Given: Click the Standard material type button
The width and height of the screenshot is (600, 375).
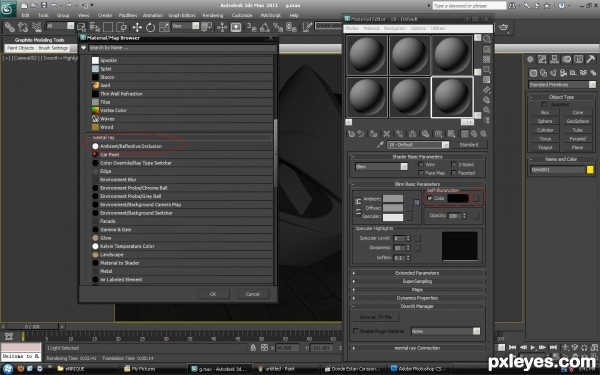Looking at the screenshot, I should pyautogui.click(x=469, y=145).
